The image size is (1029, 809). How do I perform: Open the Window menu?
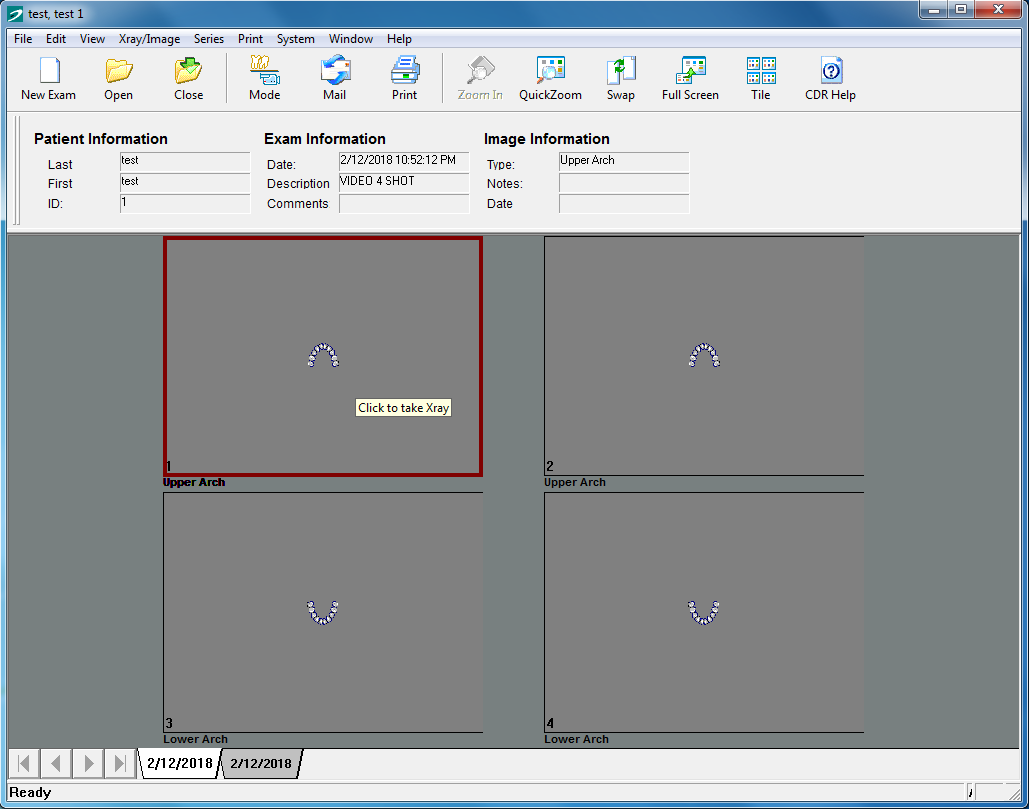coord(351,39)
